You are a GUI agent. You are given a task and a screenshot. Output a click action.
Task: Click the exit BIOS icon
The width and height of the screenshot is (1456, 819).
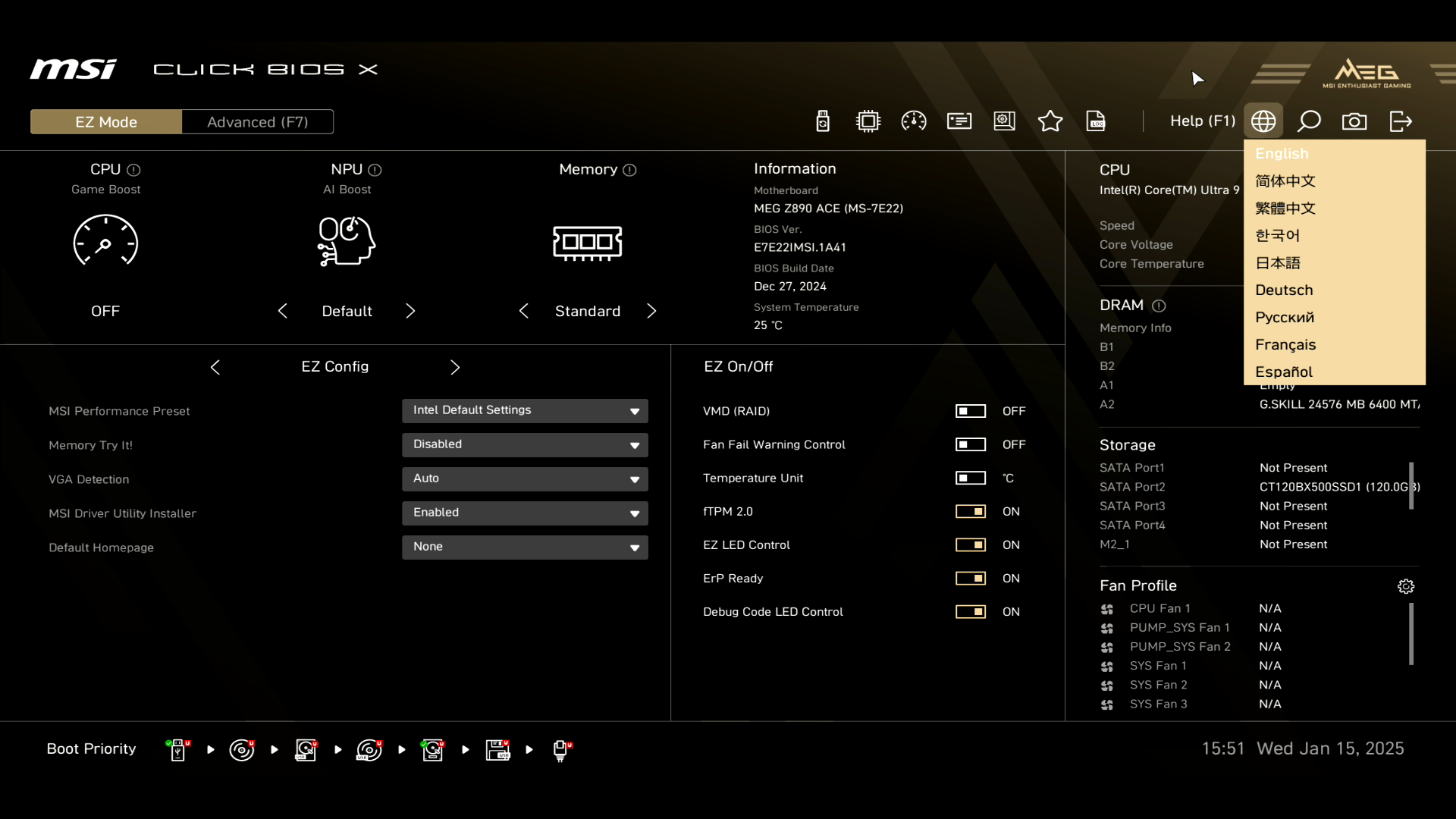(x=1401, y=121)
